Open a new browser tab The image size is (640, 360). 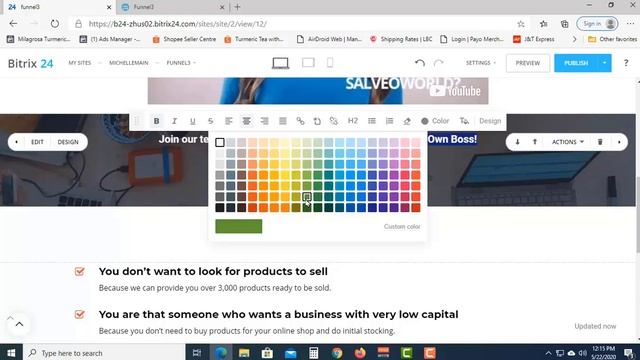tap(237, 7)
